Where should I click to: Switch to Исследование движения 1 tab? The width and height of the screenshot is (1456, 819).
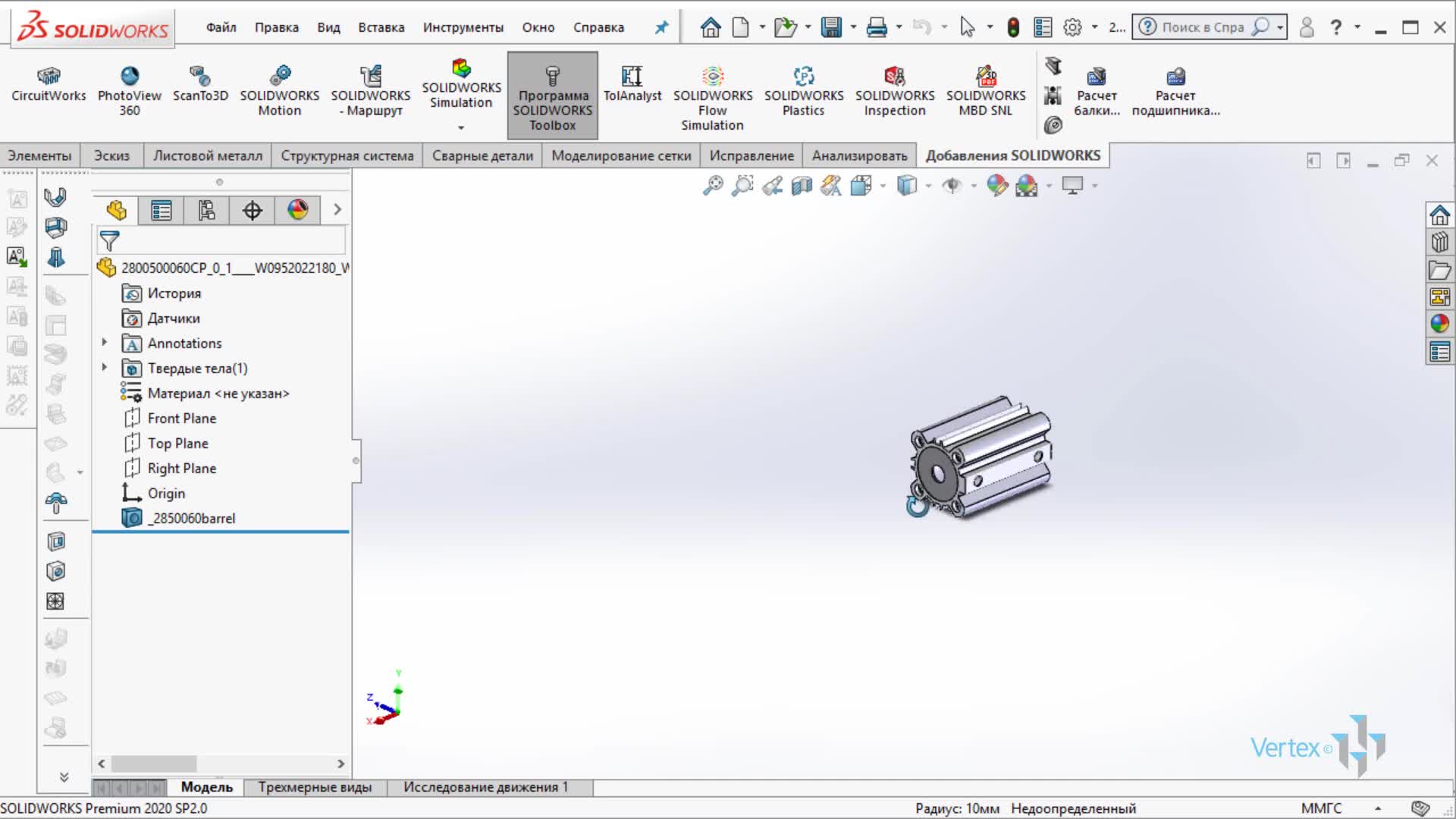(x=485, y=787)
